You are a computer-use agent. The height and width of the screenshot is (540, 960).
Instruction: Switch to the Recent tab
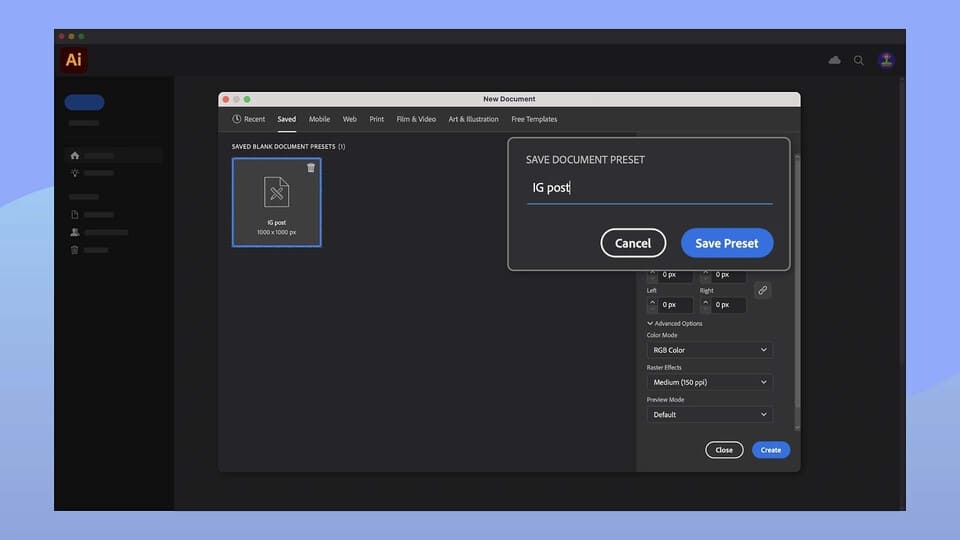pyautogui.click(x=249, y=119)
